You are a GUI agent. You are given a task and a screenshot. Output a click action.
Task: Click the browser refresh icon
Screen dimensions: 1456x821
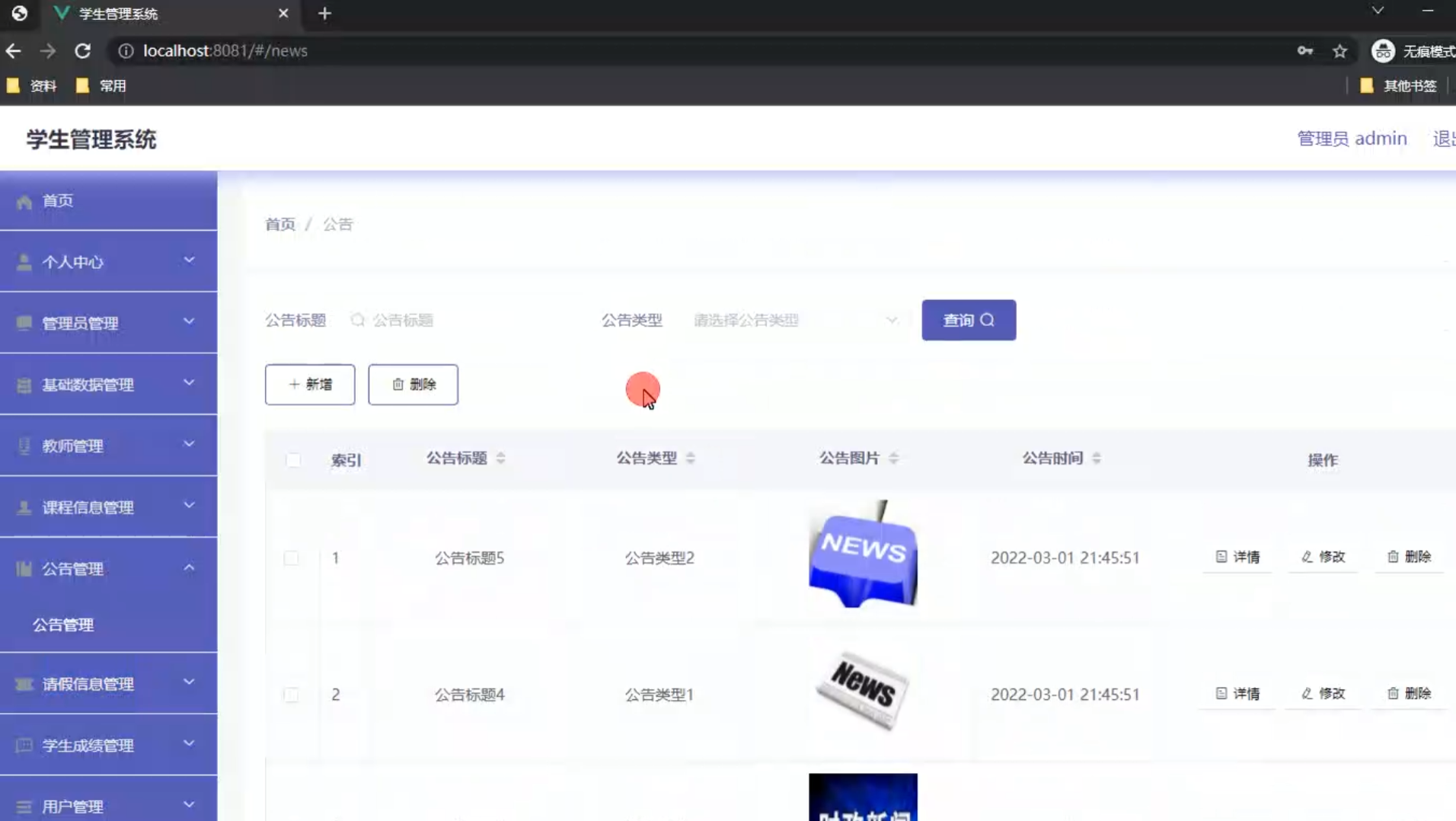pyautogui.click(x=84, y=50)
